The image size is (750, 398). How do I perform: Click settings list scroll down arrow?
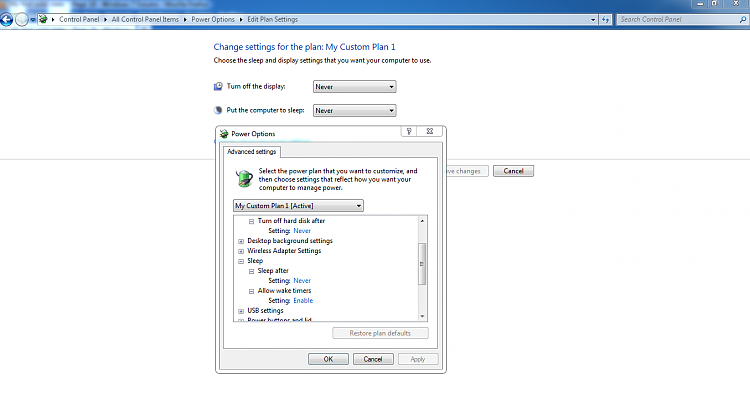click(422, 316)
